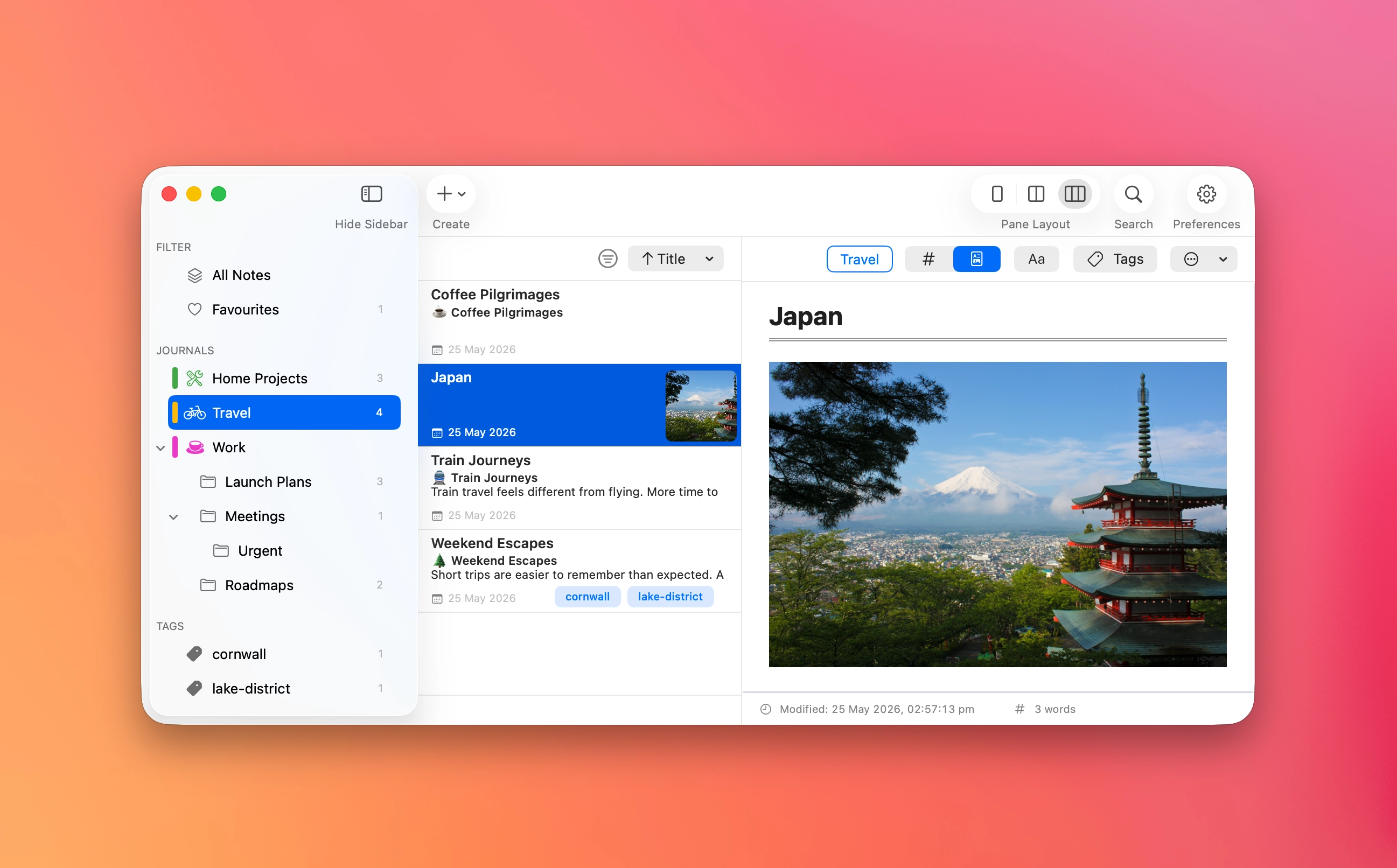Click the plus Create button
Image resolution: width=1397 pixels, height=868 pixels.
point(444,194)
